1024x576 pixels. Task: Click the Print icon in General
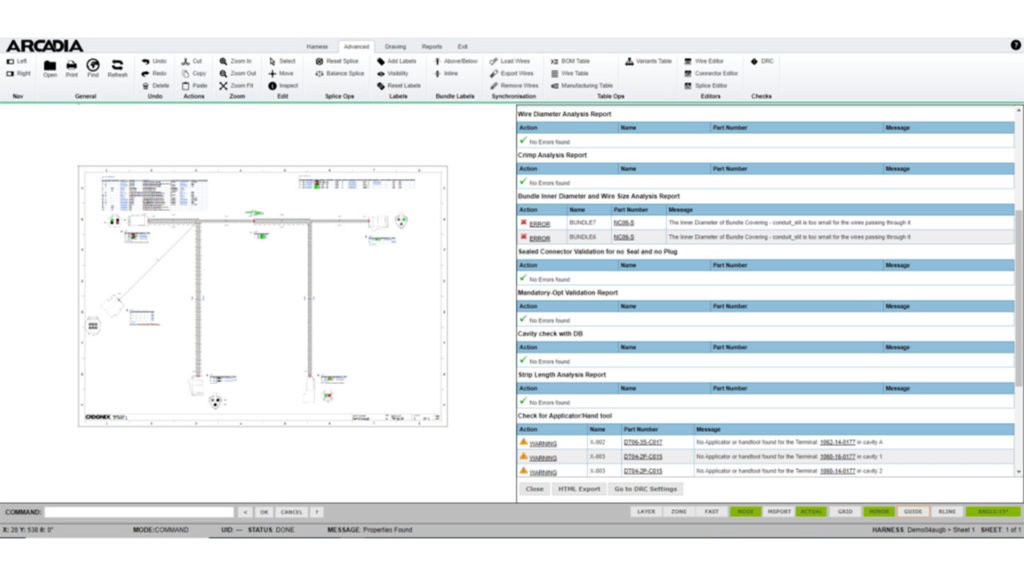(71, 67)
